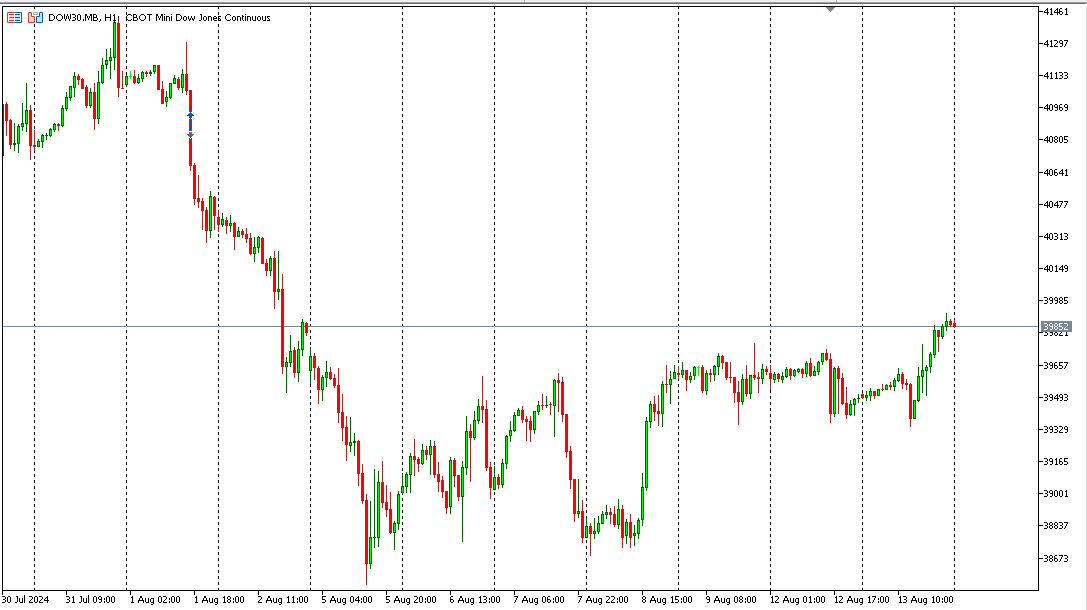
Task: Click price scale value 39329
Action: [x=1056, y=429]
